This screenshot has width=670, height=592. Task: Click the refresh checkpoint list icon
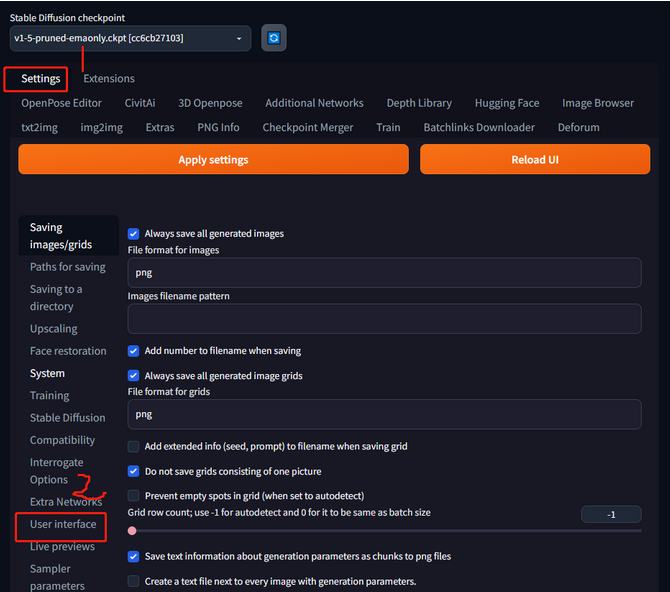(273, 38)
